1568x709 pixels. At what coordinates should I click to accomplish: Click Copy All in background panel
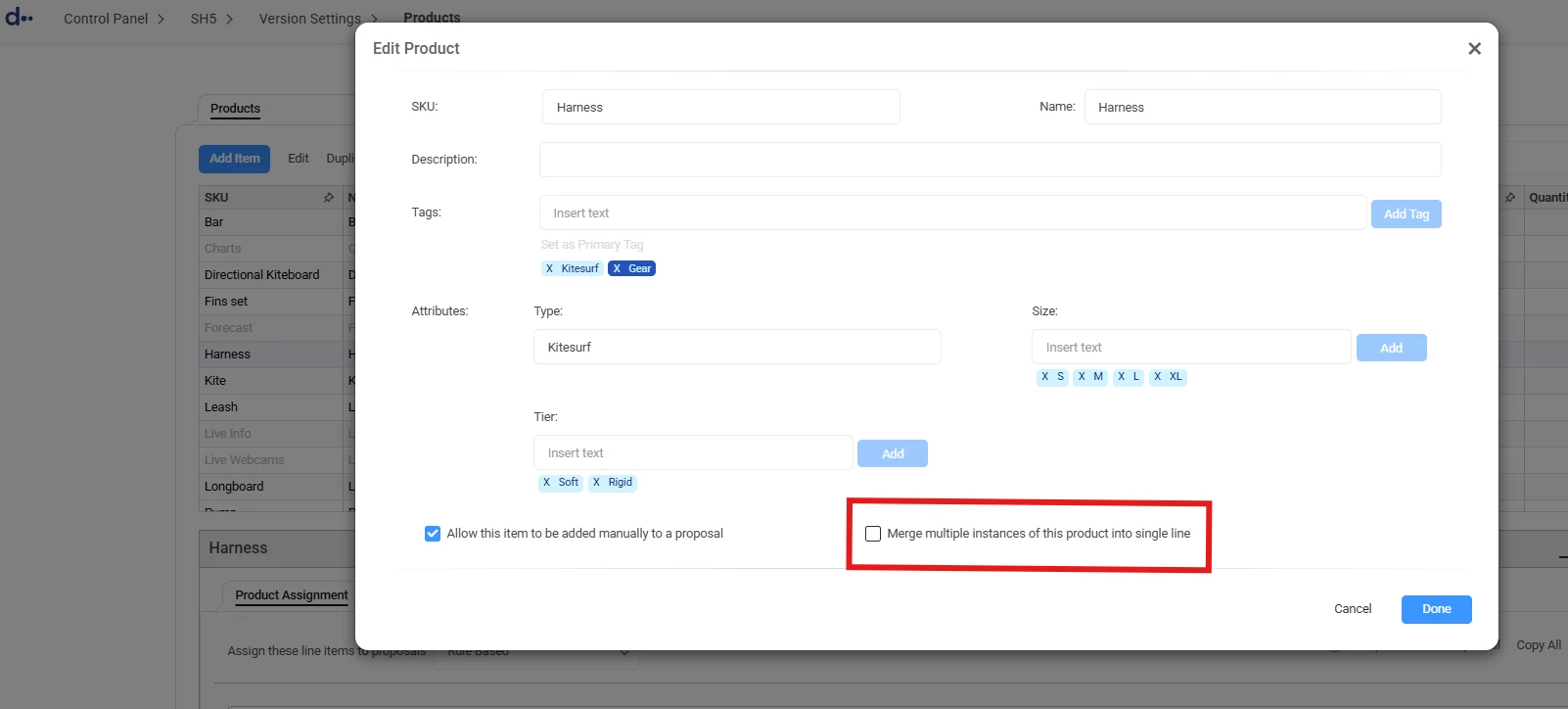[1539, 645]
